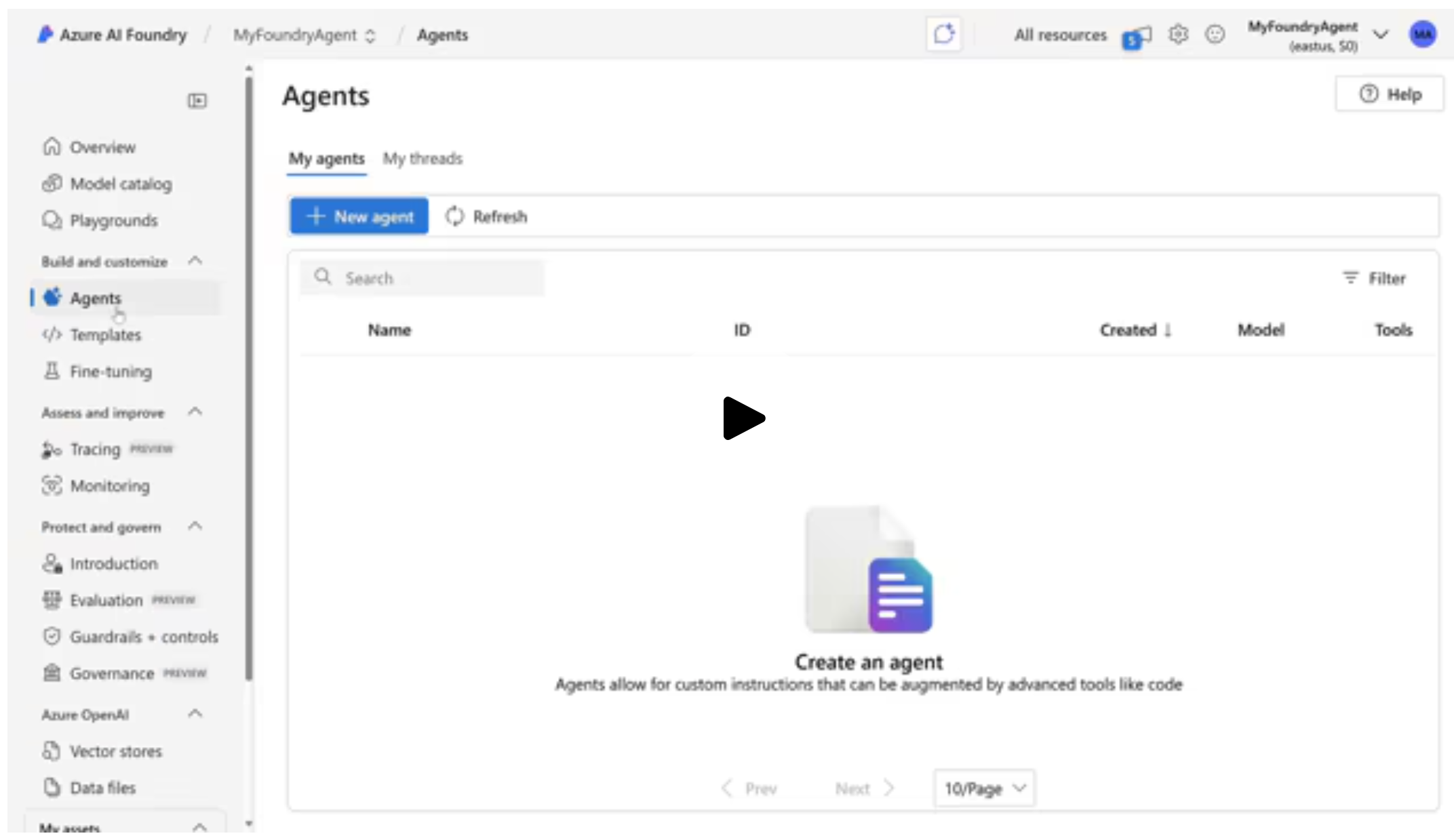The height and width of the screenshot is (840, 1454).
Task: Click the Templates code icon
Action: tap(52, 334)
